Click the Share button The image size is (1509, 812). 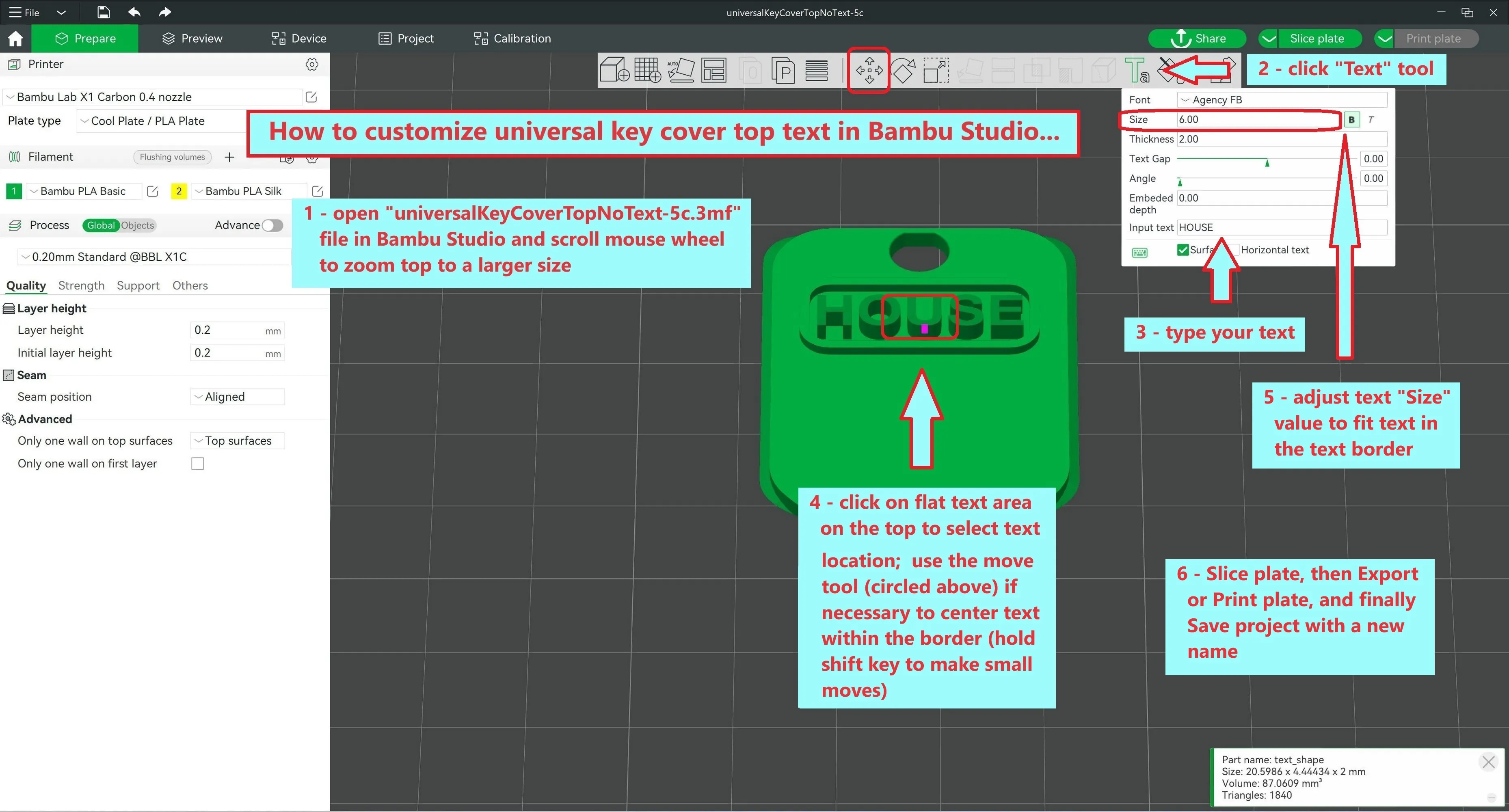point(1198,39)
